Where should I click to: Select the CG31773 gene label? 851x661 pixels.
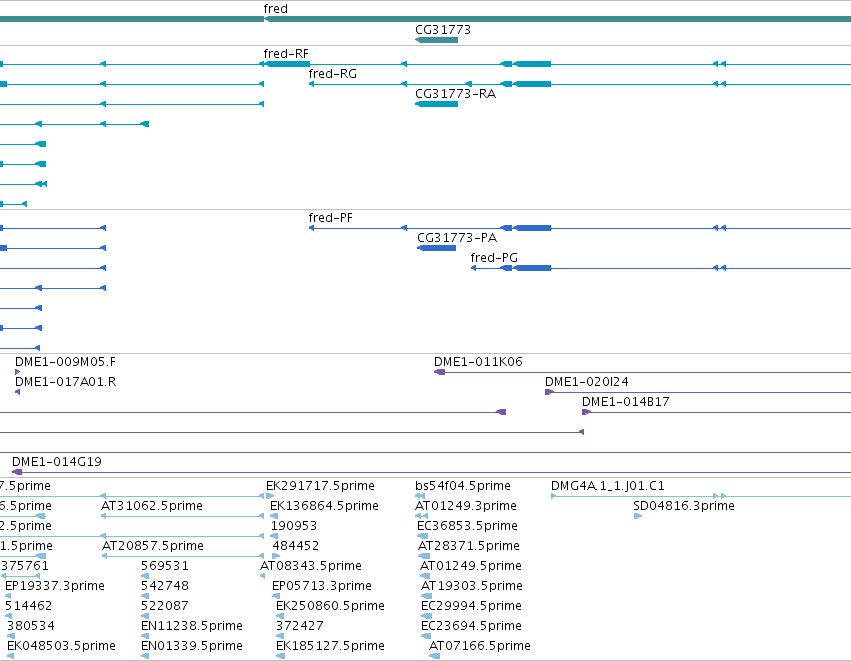pos(443,30)
